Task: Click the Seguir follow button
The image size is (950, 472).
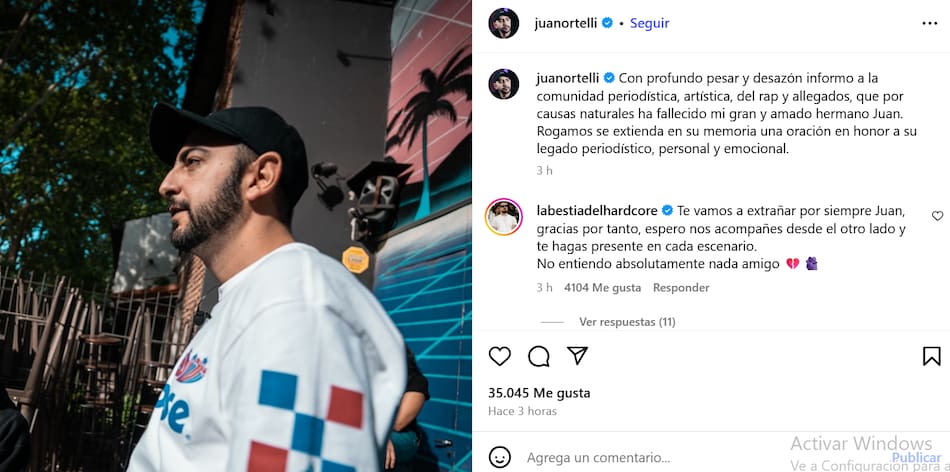Action: [649, 23]
